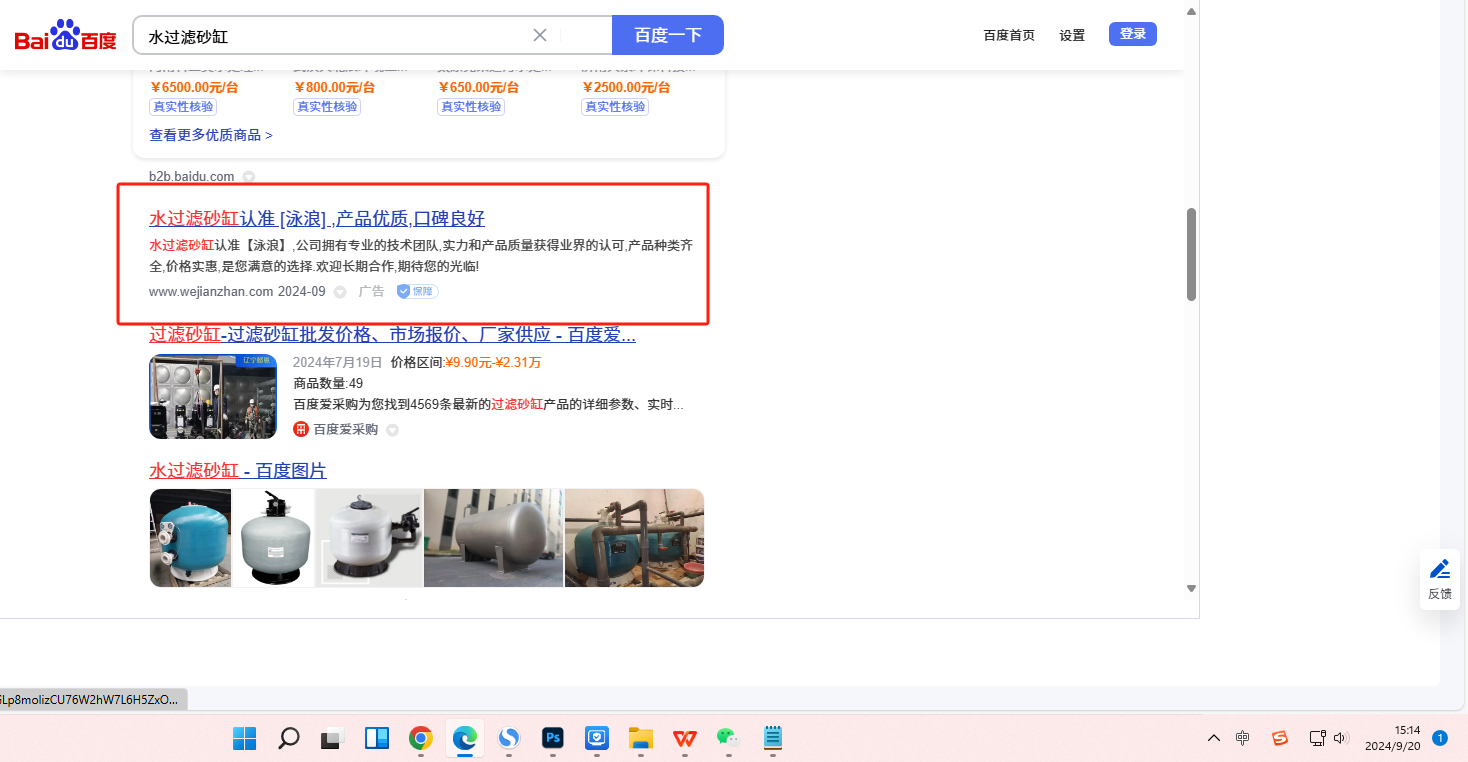Expand dropdown arrow beside www.wejianzhan.com
The image size is (1468, 762).
pos(340,292)
